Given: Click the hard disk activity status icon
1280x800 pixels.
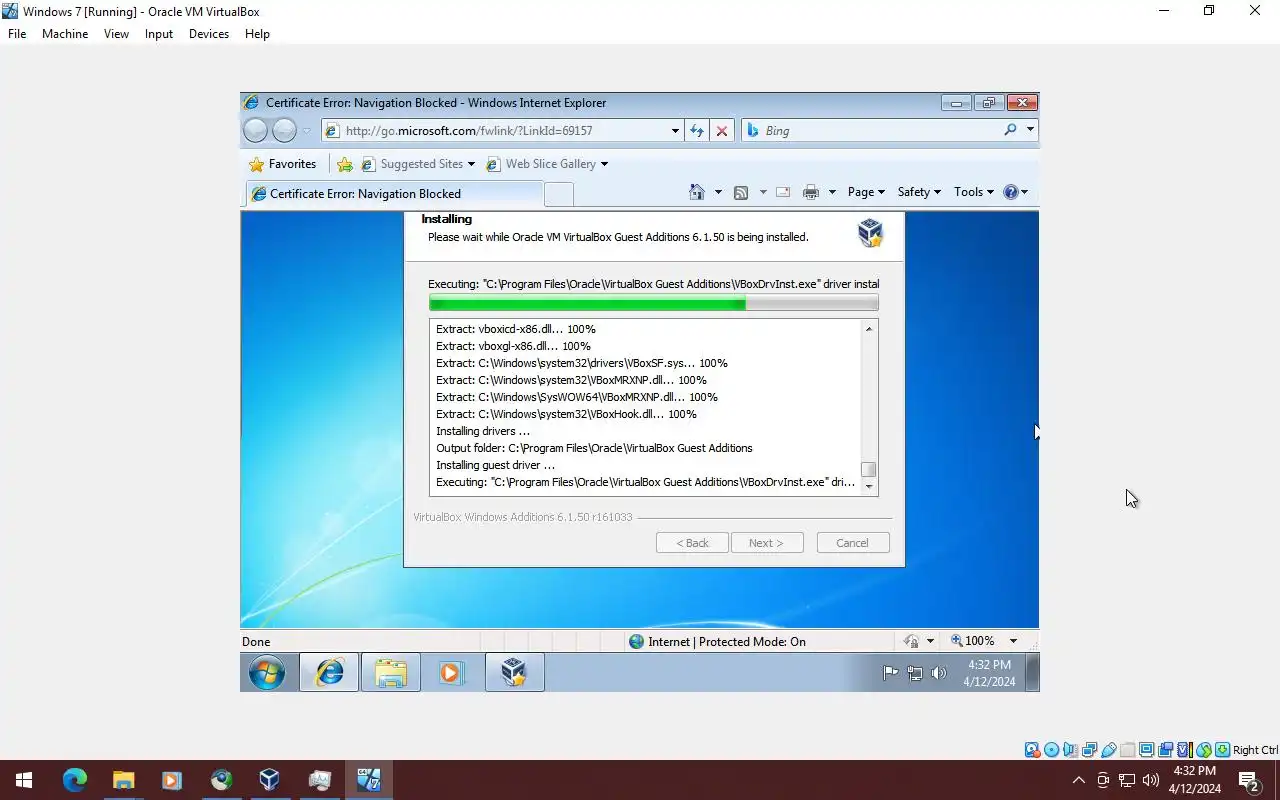Looking at the screenshot, I should point(1032,750).
